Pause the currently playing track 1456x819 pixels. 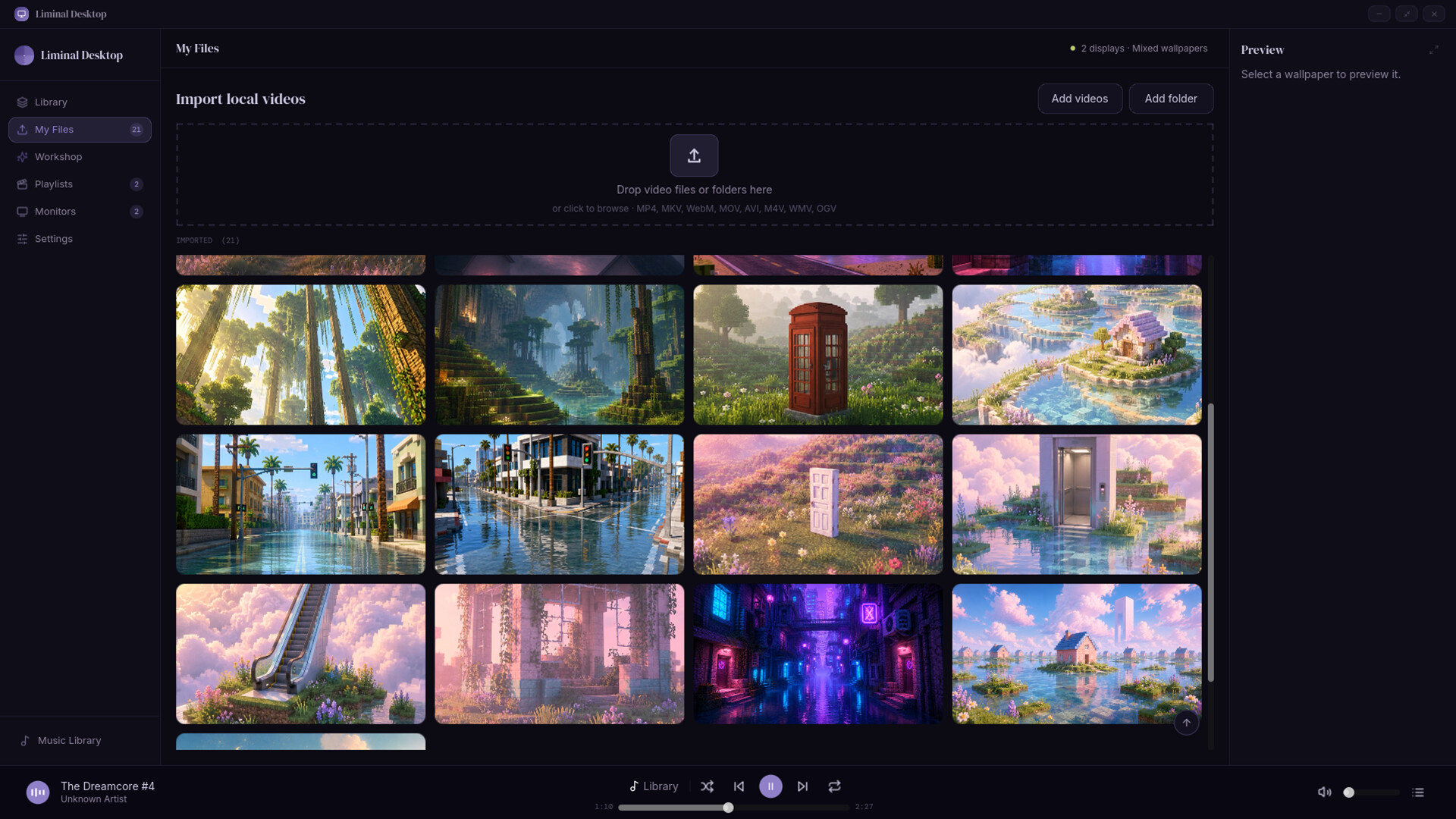[x=770, y=786]
